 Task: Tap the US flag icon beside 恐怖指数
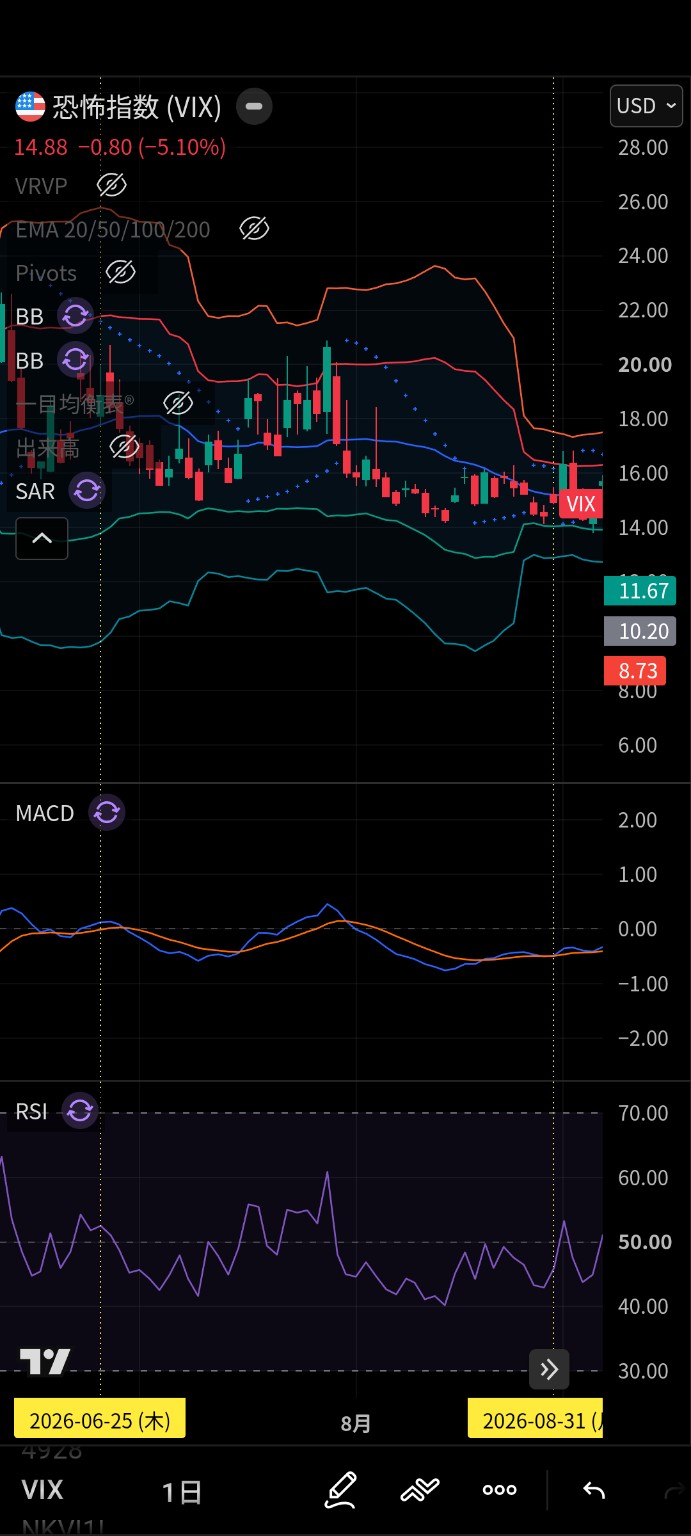pyautogui.click(x=30, y=106)
